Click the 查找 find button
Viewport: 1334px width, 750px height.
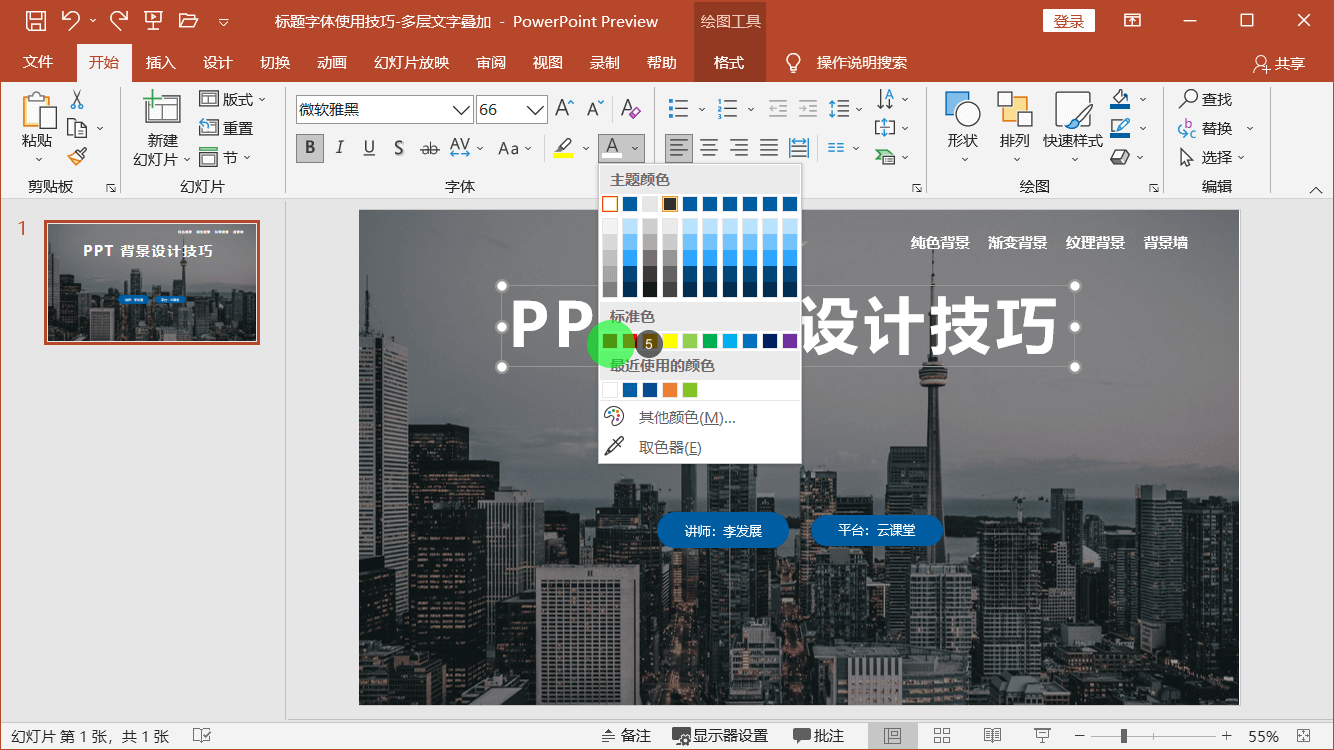tap(1205, 99)
